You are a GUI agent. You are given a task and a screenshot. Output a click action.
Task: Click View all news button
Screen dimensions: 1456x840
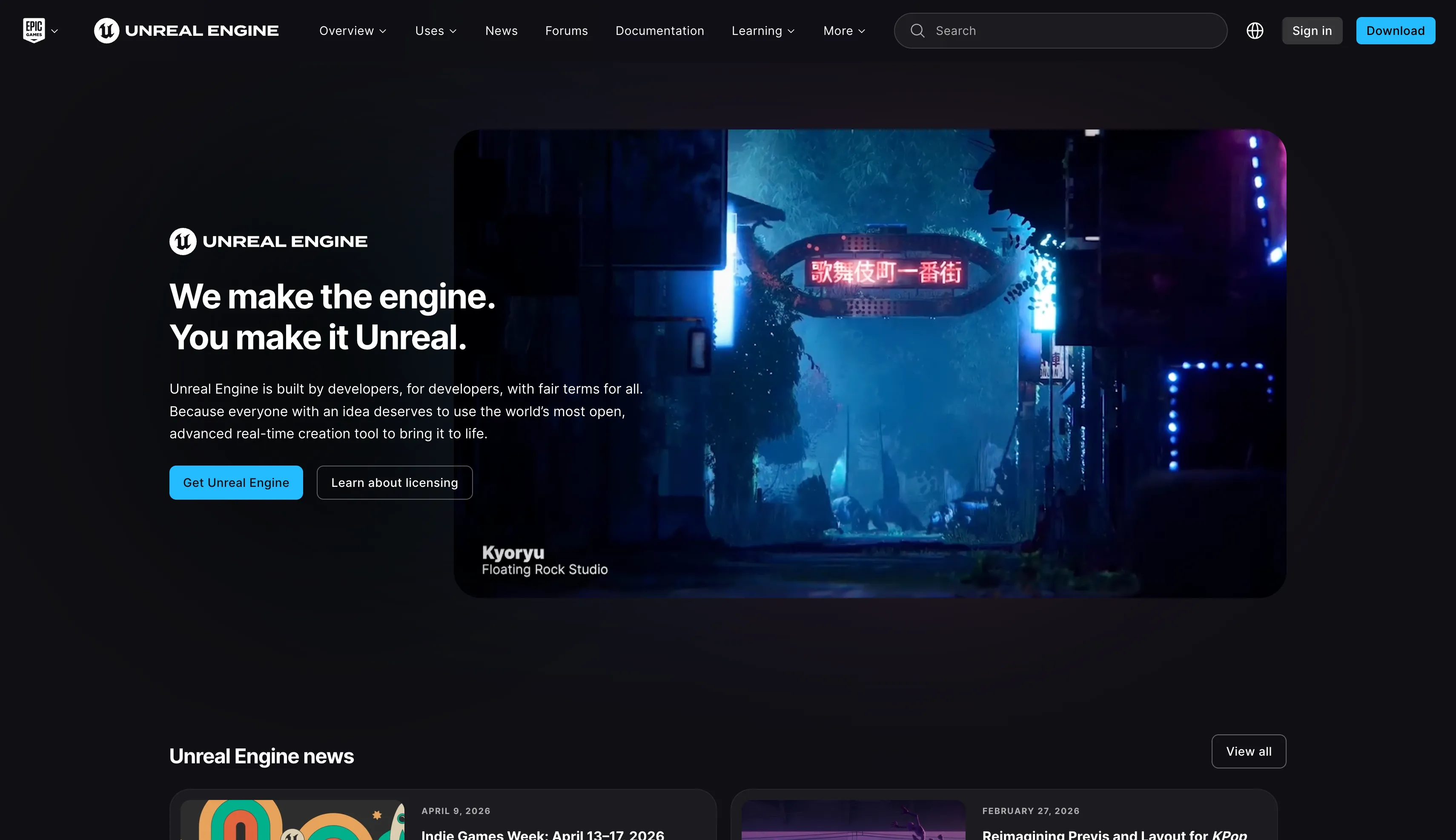pos(1248,751)
